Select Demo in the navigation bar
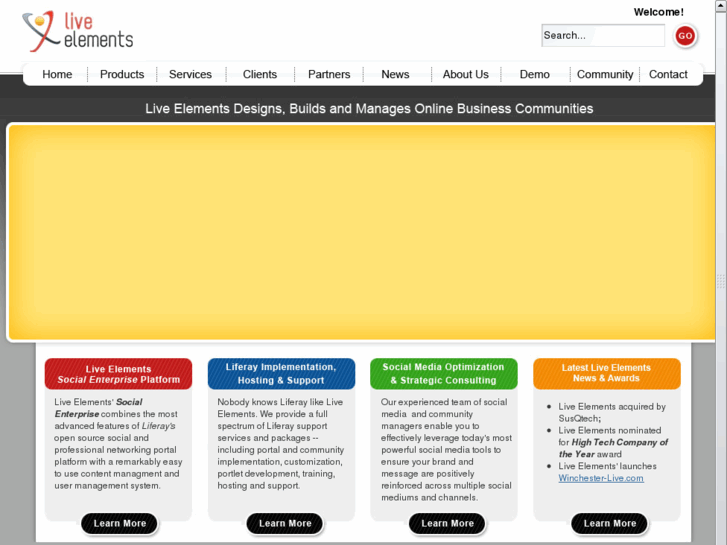 click(x=535, y=74)
